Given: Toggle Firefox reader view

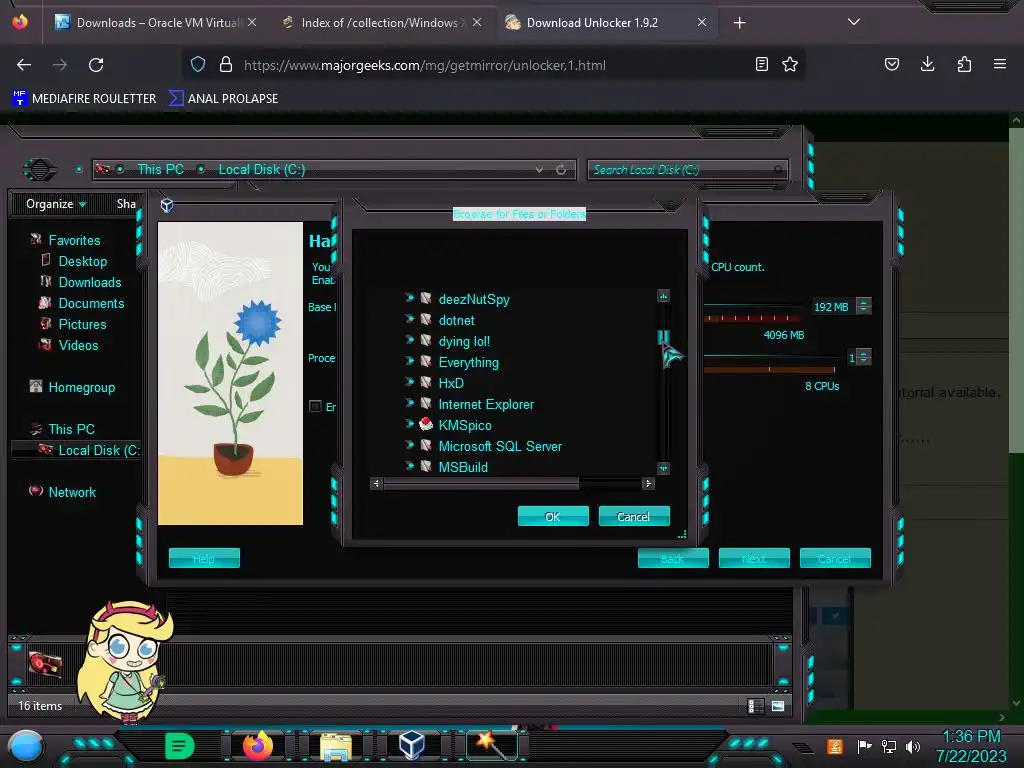Looking at the screenshot, I should [x=761, y=64].
